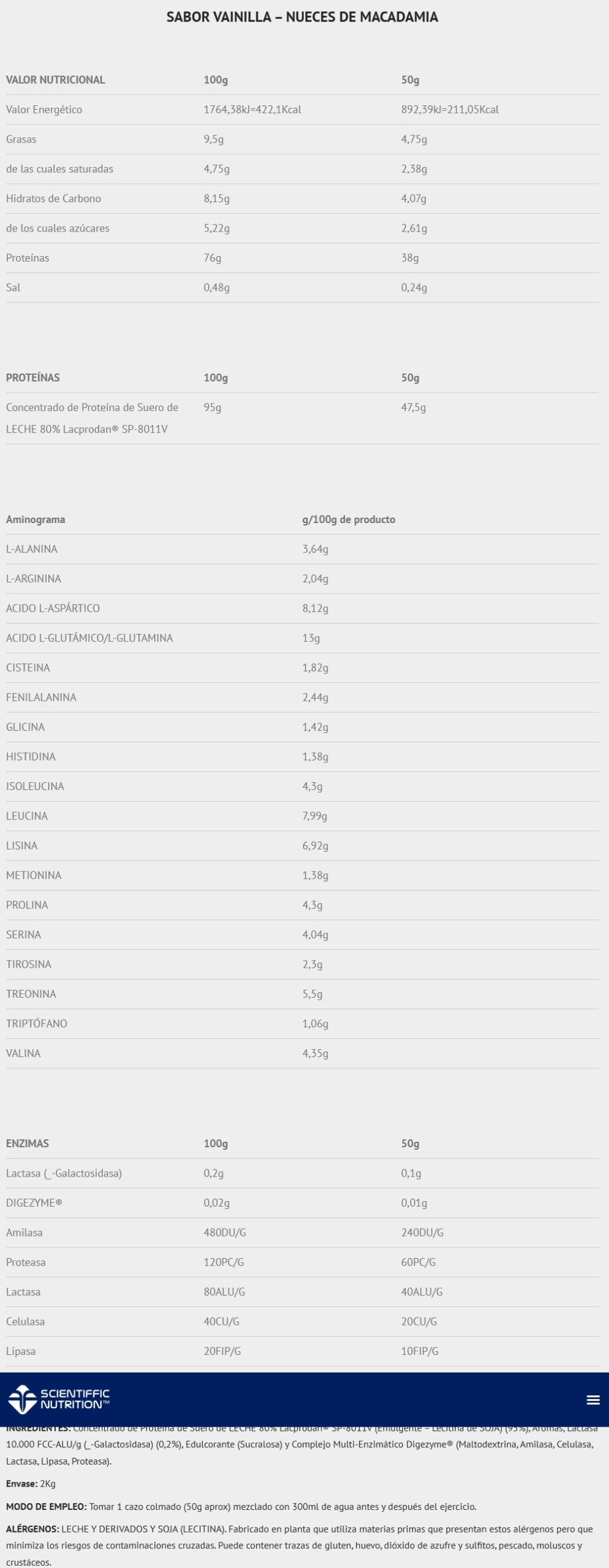Click the MODO DE EMPLEO label
The width and height of the screenshot is (609, 1568).
tap(46, 1506)
